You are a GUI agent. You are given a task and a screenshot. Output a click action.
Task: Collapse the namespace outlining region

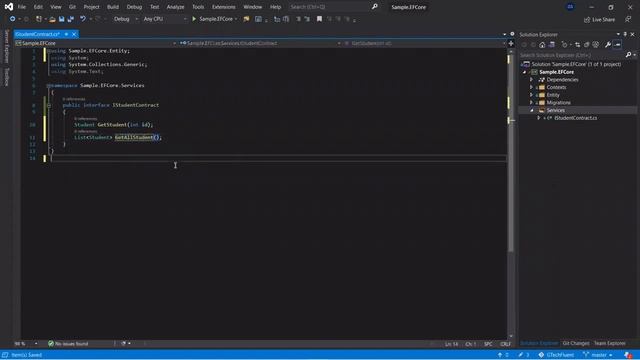click(49, 86)
